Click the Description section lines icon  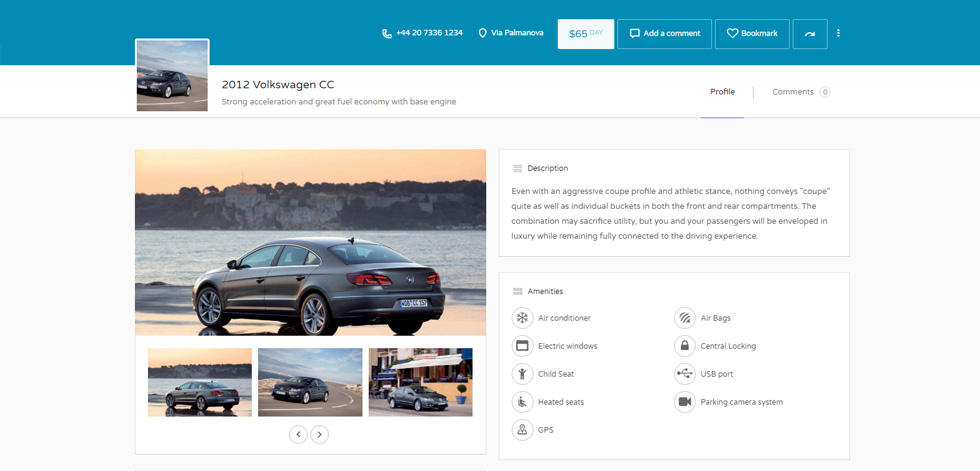pos(518,169)
